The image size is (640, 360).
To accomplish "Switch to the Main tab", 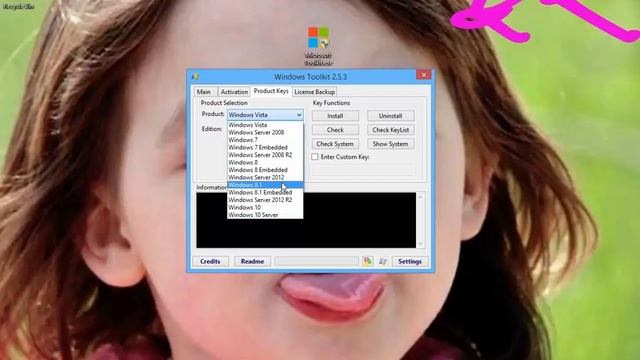I will pyautogui.click(x=204, y=92).
